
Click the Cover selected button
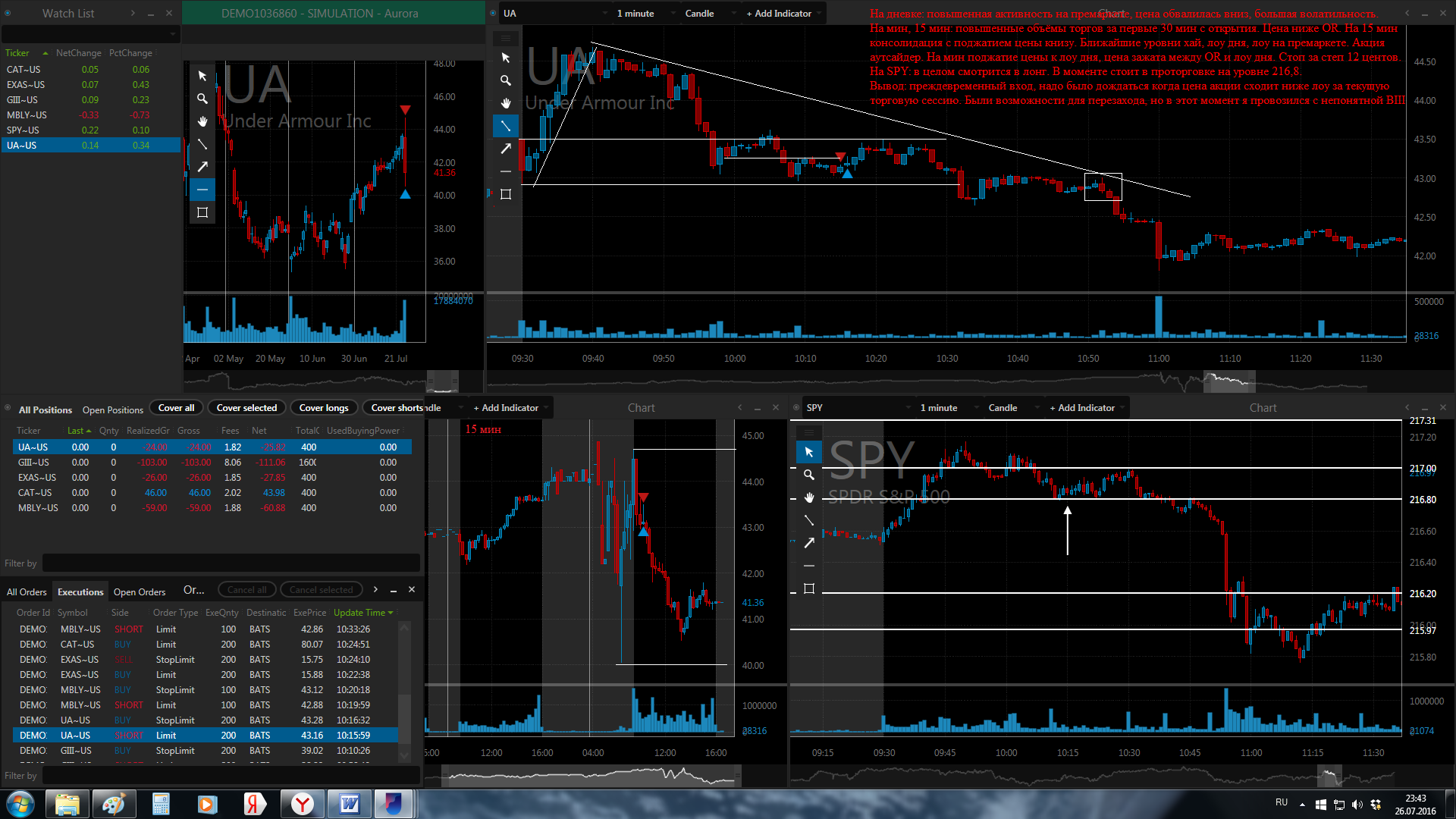click(246, 408)
